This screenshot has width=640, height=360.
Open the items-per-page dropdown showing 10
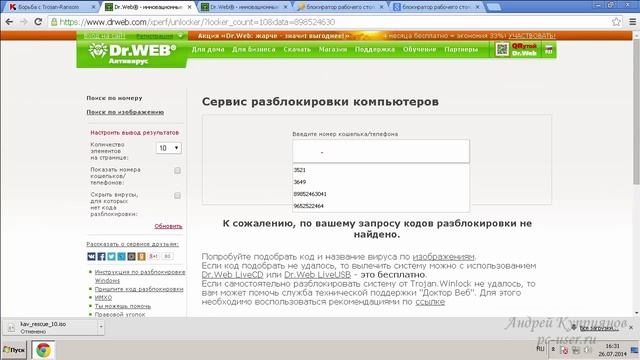[169, 148]
